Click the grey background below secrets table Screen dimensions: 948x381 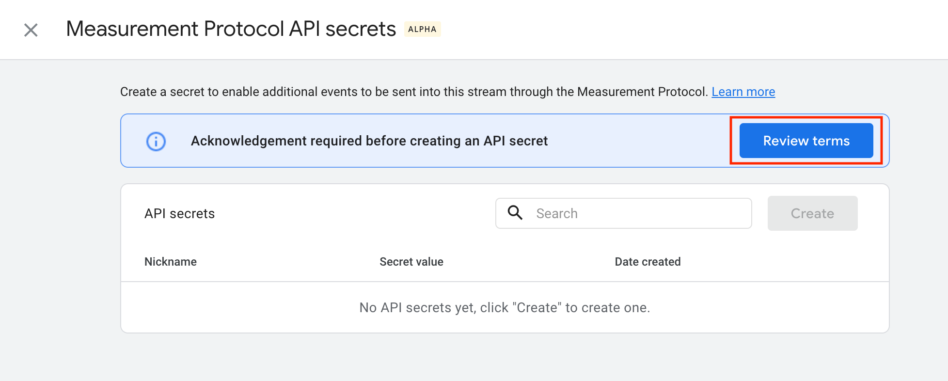504,358
